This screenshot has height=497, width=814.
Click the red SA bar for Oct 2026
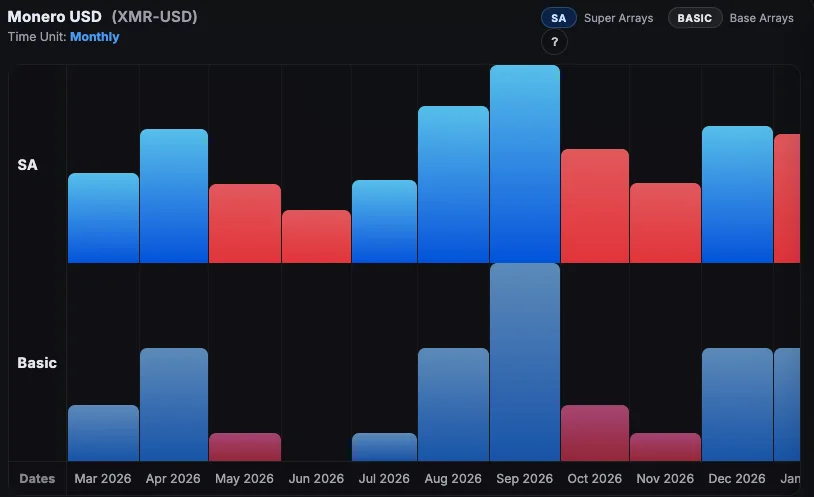(595, 206)
